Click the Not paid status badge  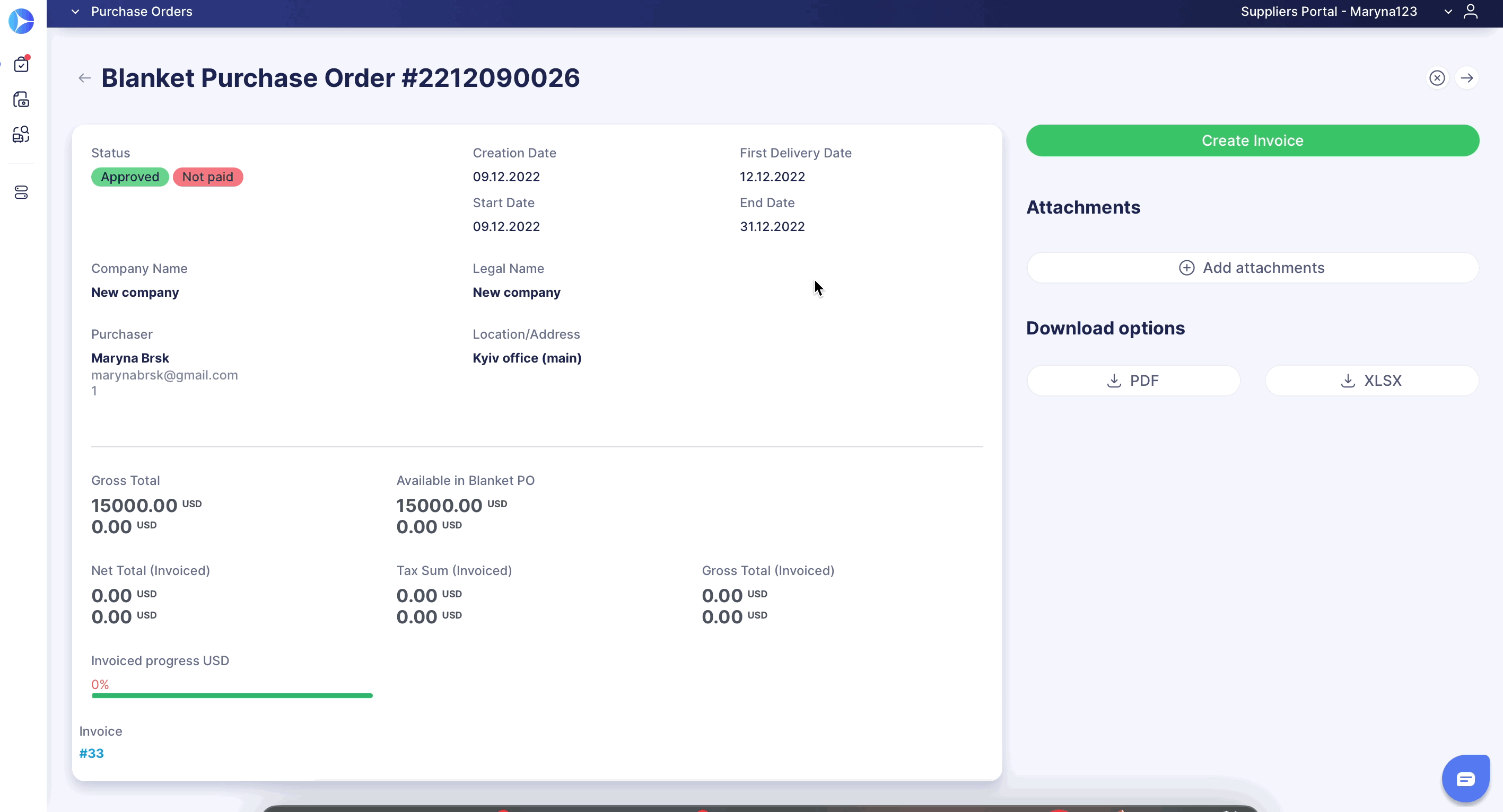208,176
